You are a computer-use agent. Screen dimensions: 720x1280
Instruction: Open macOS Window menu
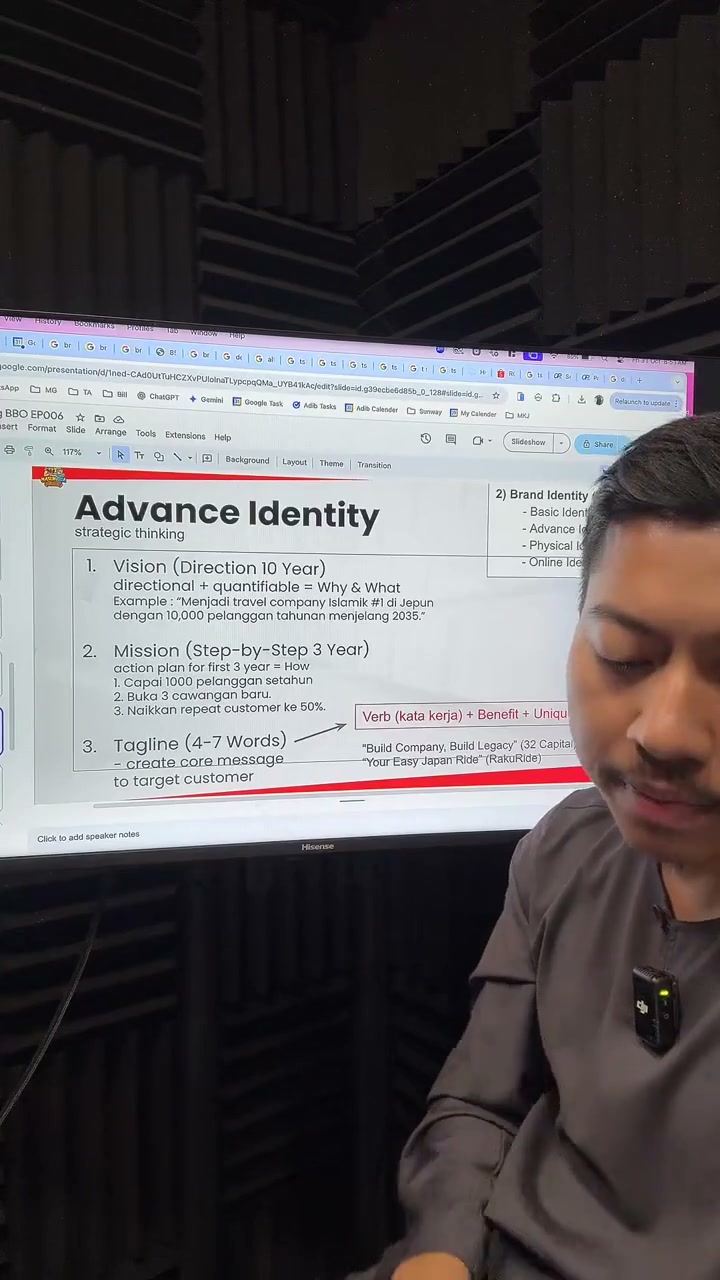203,332
